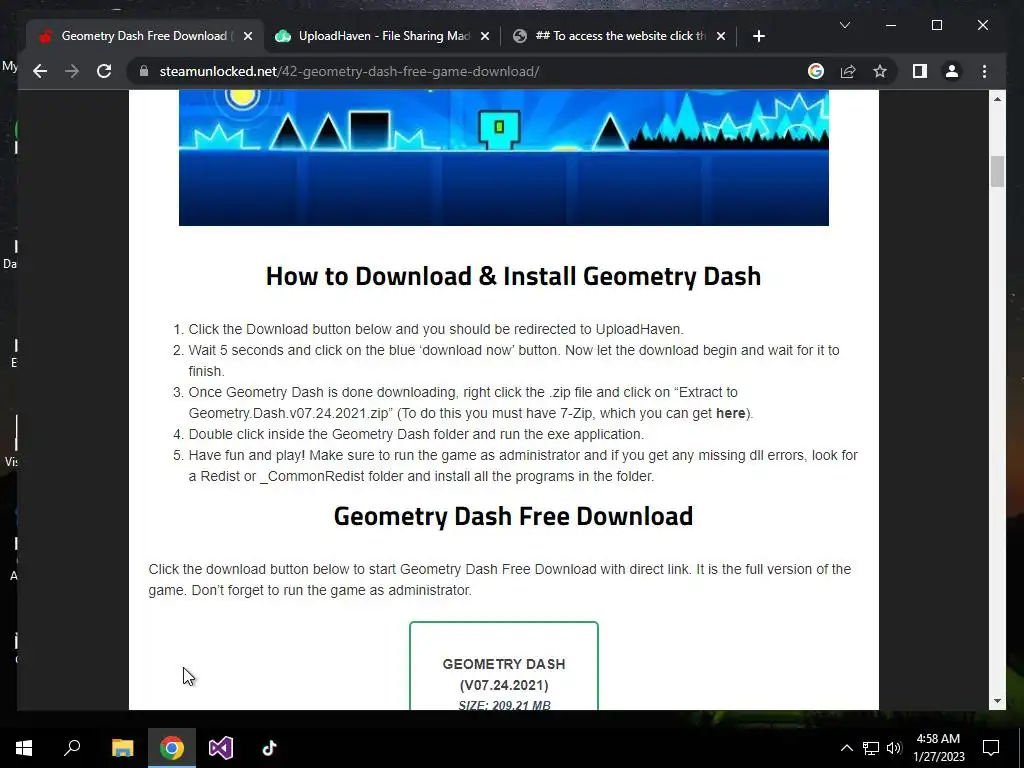Open a new browser tab
Viewport: 1024px width, 768px height.
[x=758, y=36]
